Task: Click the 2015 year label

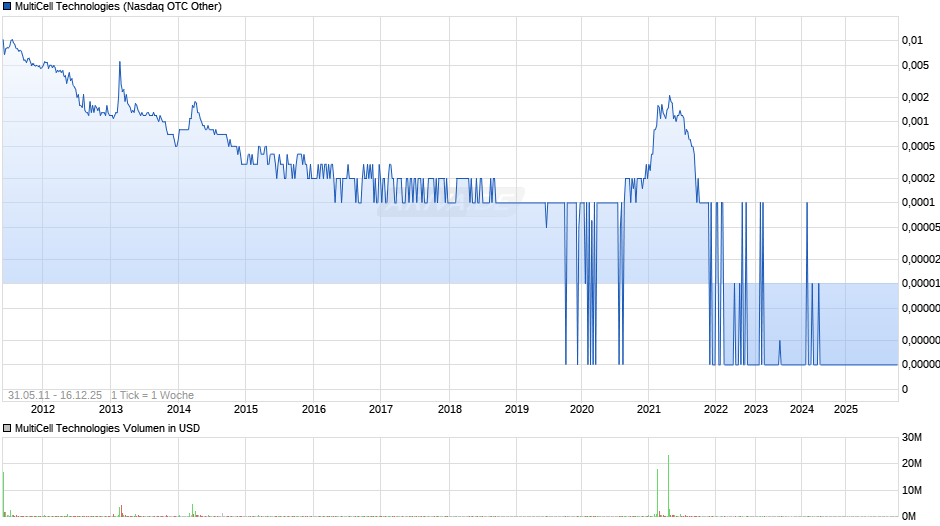Action: point(246,409)
